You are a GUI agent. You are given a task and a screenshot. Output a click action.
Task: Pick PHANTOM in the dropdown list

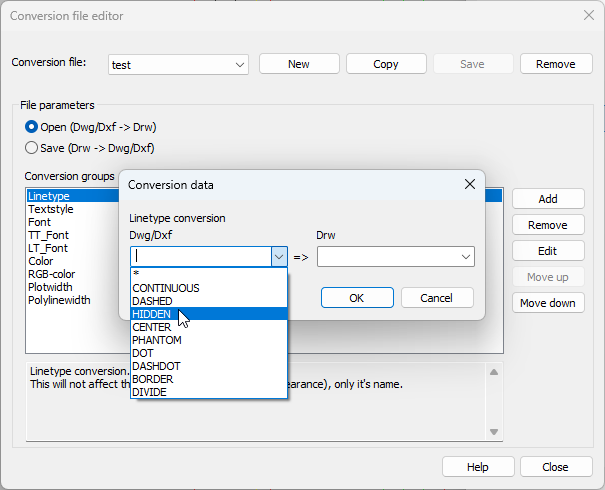(156, 340)
